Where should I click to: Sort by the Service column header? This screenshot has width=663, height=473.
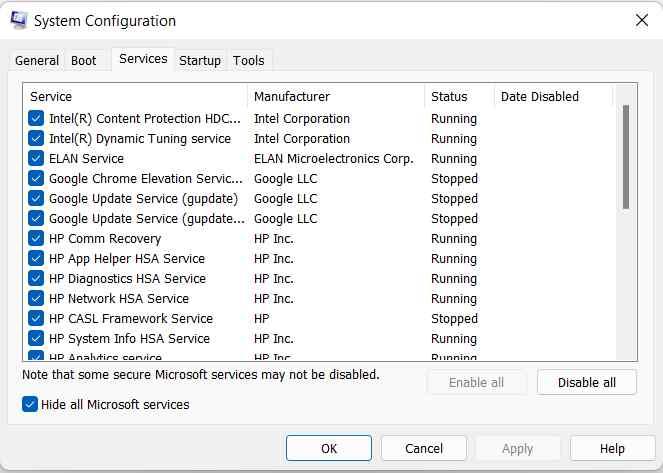[x=135, y=96]
